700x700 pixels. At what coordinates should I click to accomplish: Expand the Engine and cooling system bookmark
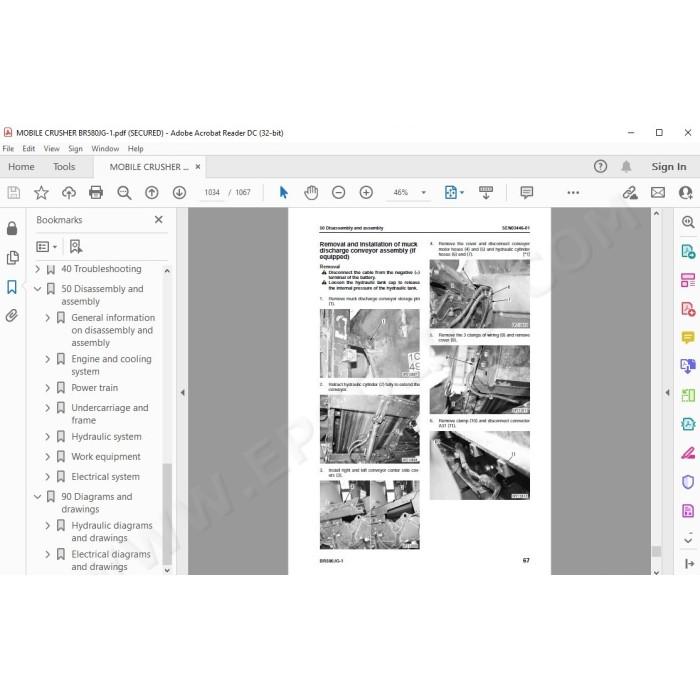click(48, 359)
